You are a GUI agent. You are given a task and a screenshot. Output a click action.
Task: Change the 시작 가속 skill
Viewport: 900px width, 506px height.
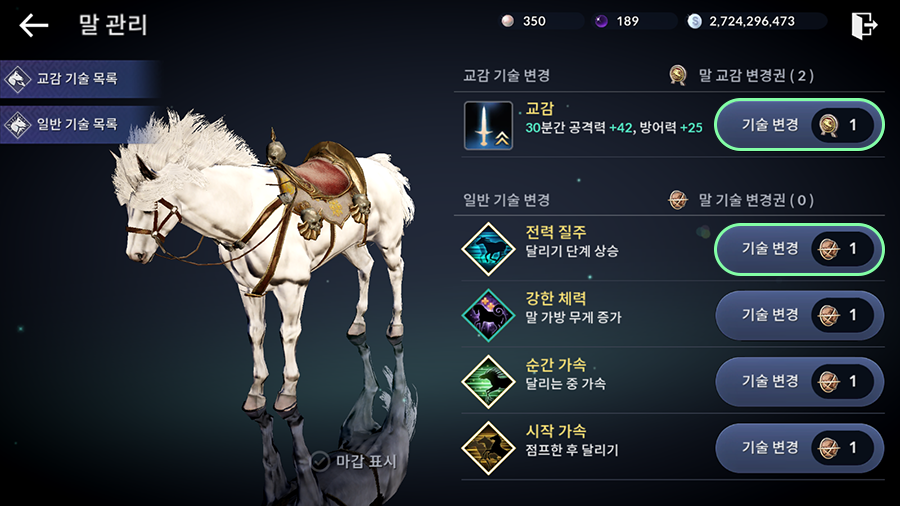799,448
